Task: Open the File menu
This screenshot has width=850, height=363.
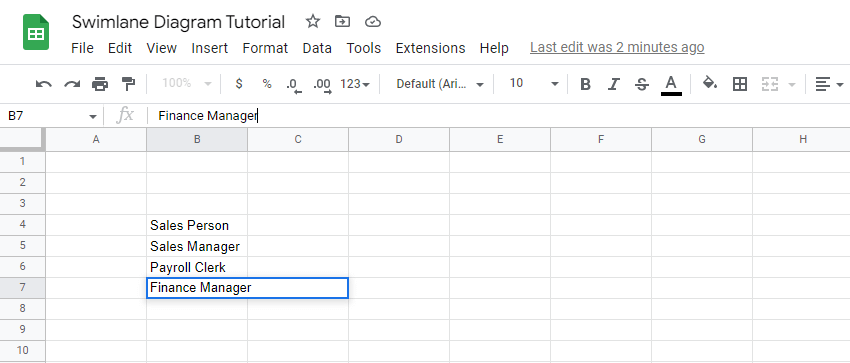Action: click(x=82, y=48)
